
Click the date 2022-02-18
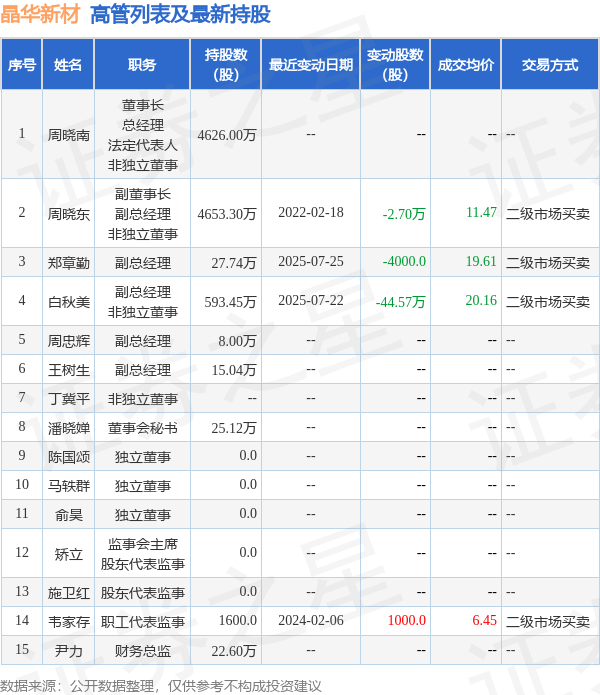[311, 212]
